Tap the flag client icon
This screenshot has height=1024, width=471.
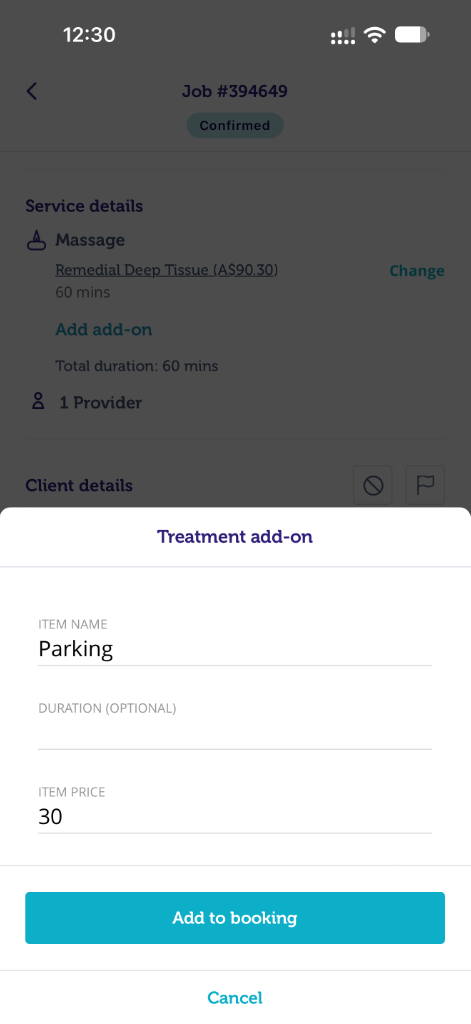[x=425, y=485]
